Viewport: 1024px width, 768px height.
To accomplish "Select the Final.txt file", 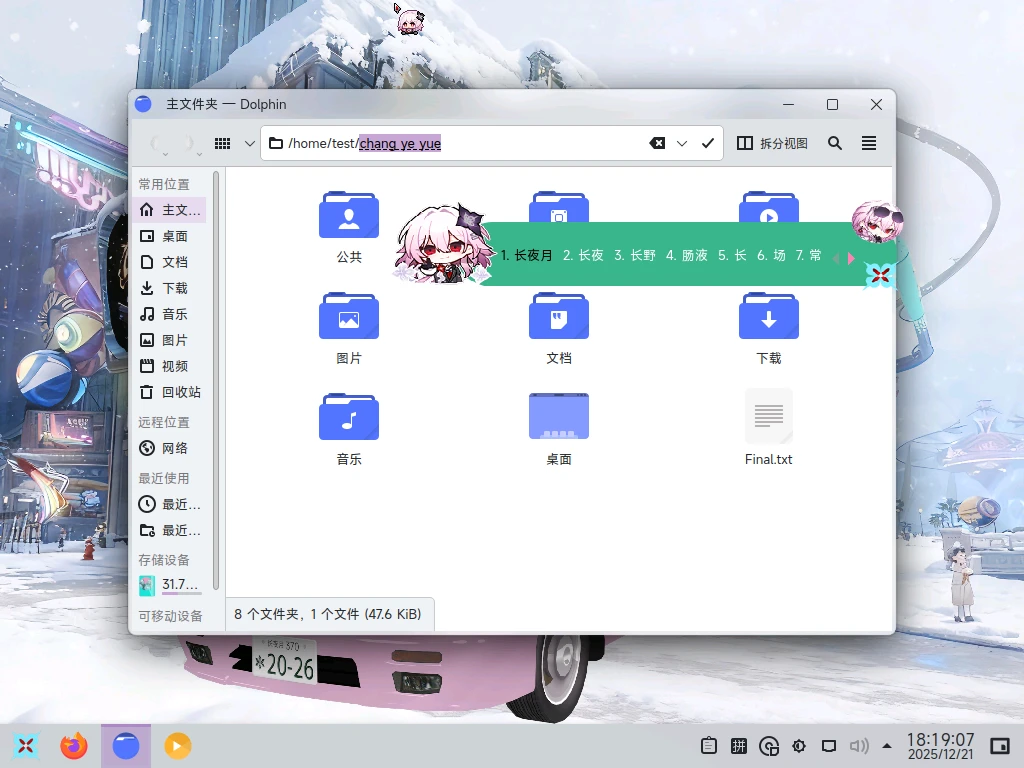I will pyautogui.click(x=769, y=428).
